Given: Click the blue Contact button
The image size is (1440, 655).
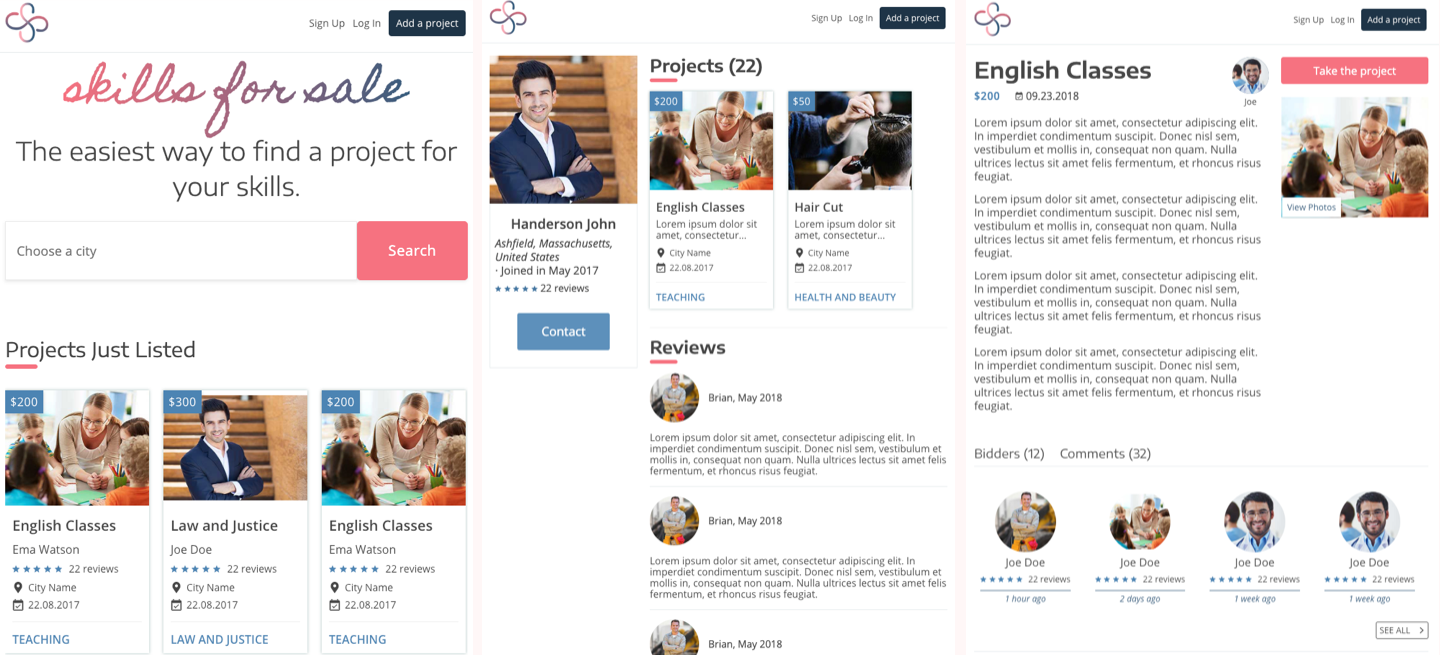Looking at the screenshot, I should pyautogui.click(x=563, y=332).
